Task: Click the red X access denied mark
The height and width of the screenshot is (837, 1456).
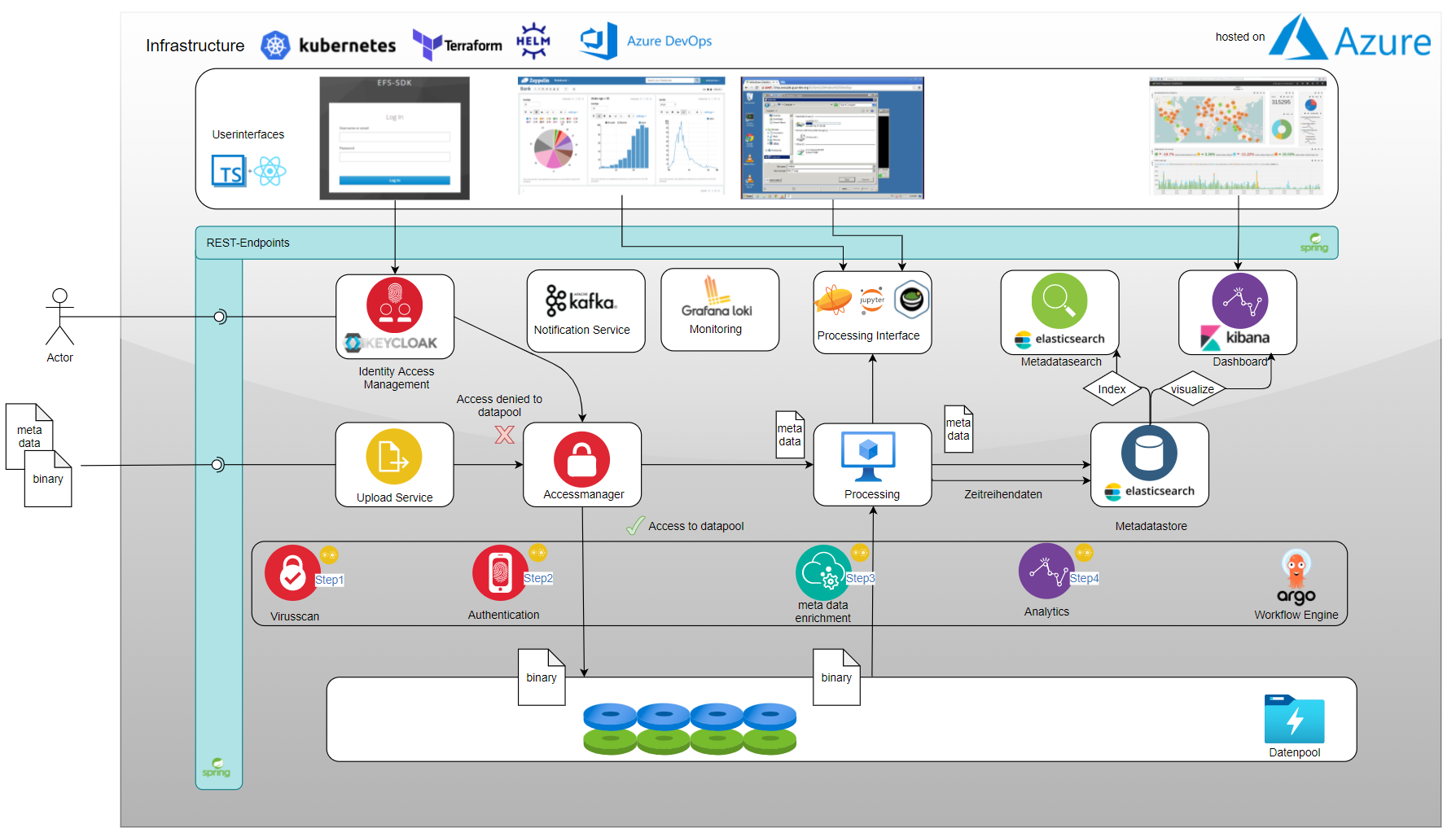Action: [505, 435]
